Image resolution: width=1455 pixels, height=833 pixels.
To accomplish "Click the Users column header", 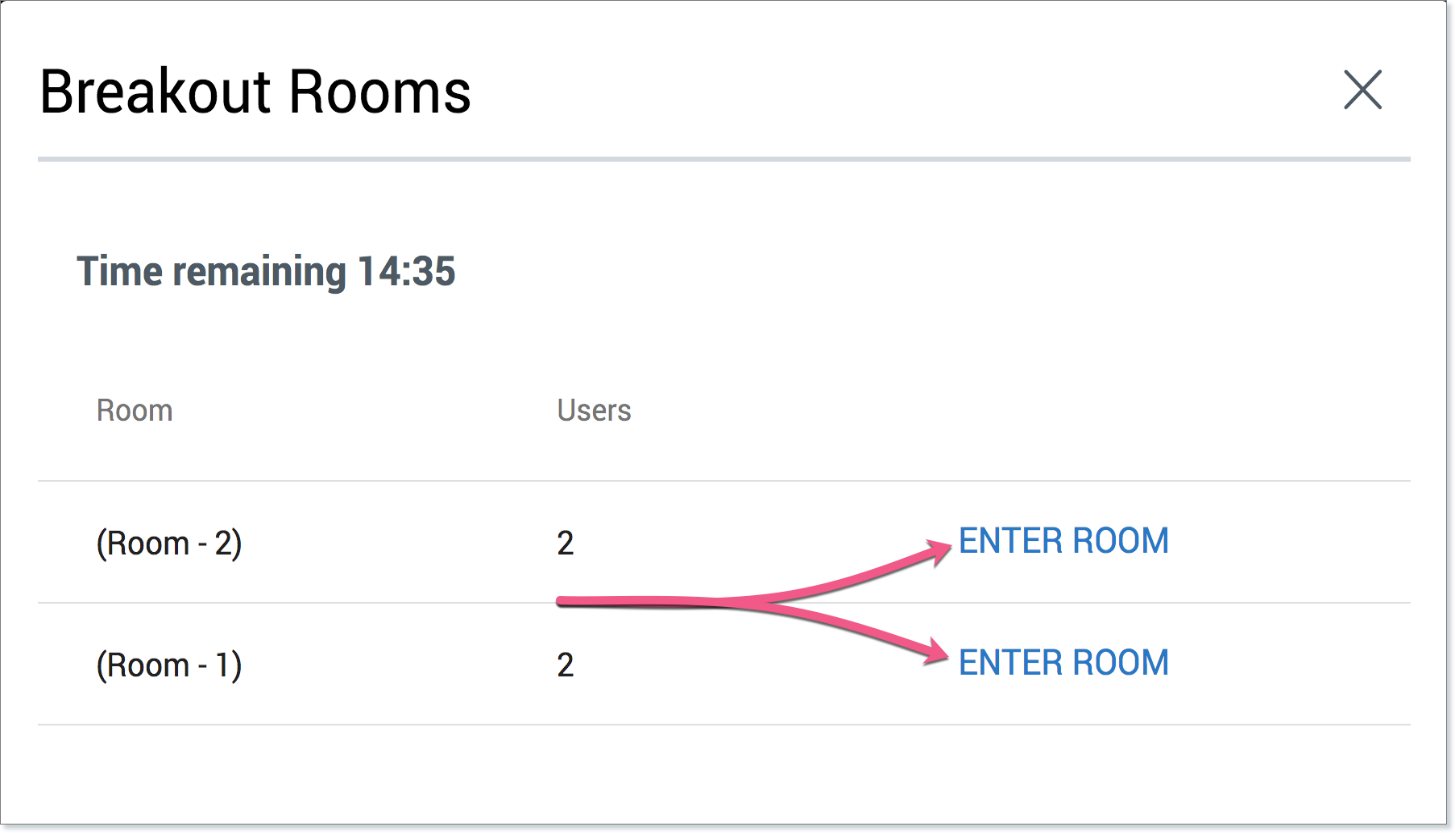I will (594, 410).
